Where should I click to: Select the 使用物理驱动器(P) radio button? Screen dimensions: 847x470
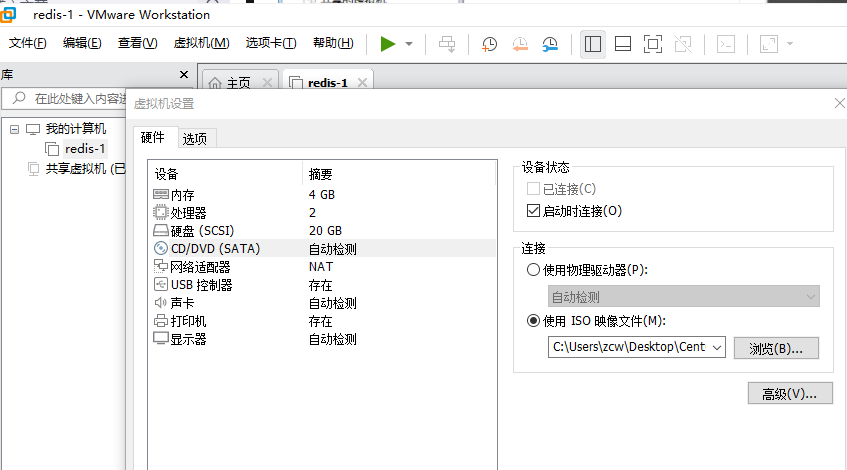point(533,270)
